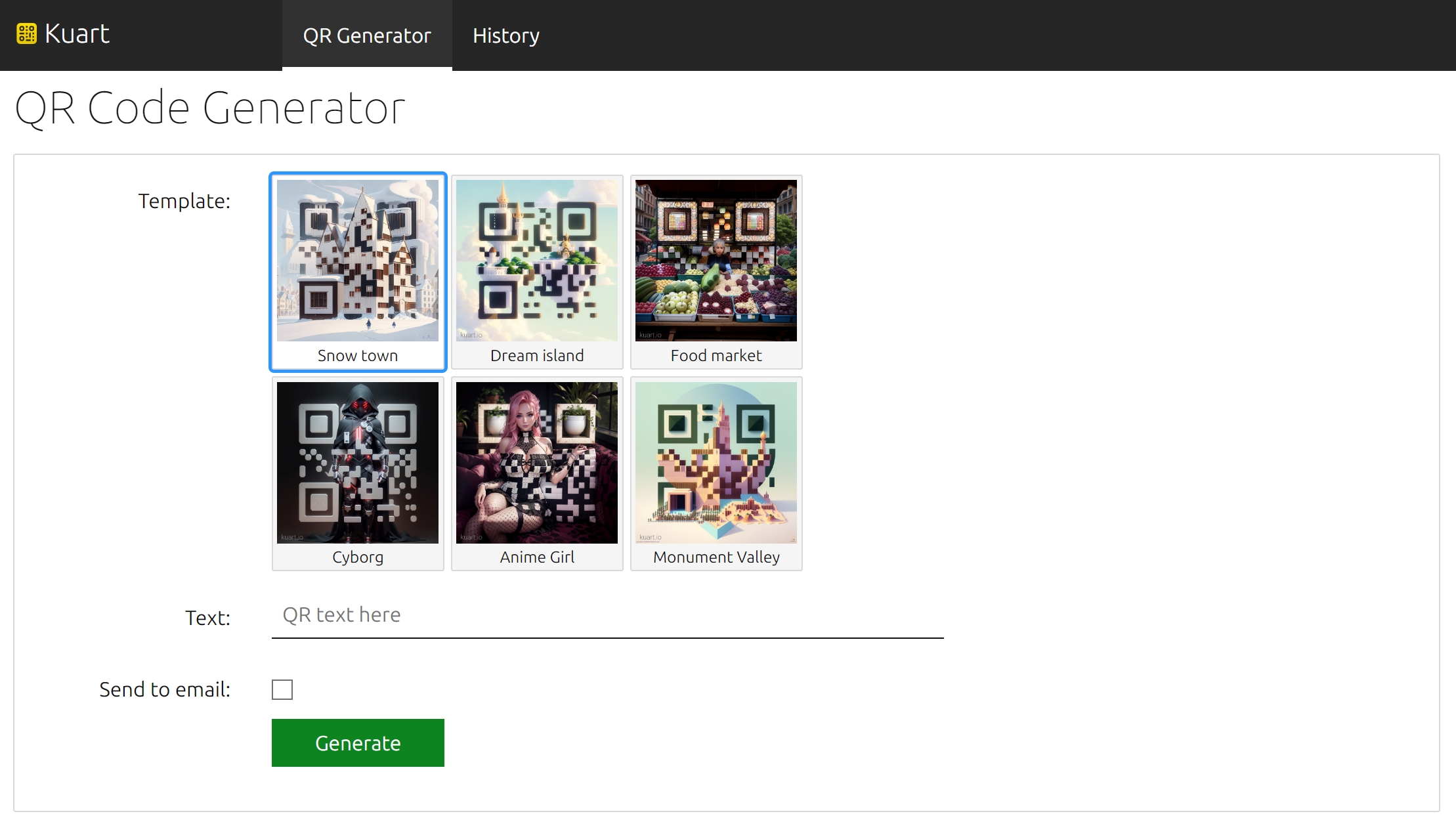This screenshot has width=1456, height=820.
Task: Switch to the History tab
Action: (506, 35)
